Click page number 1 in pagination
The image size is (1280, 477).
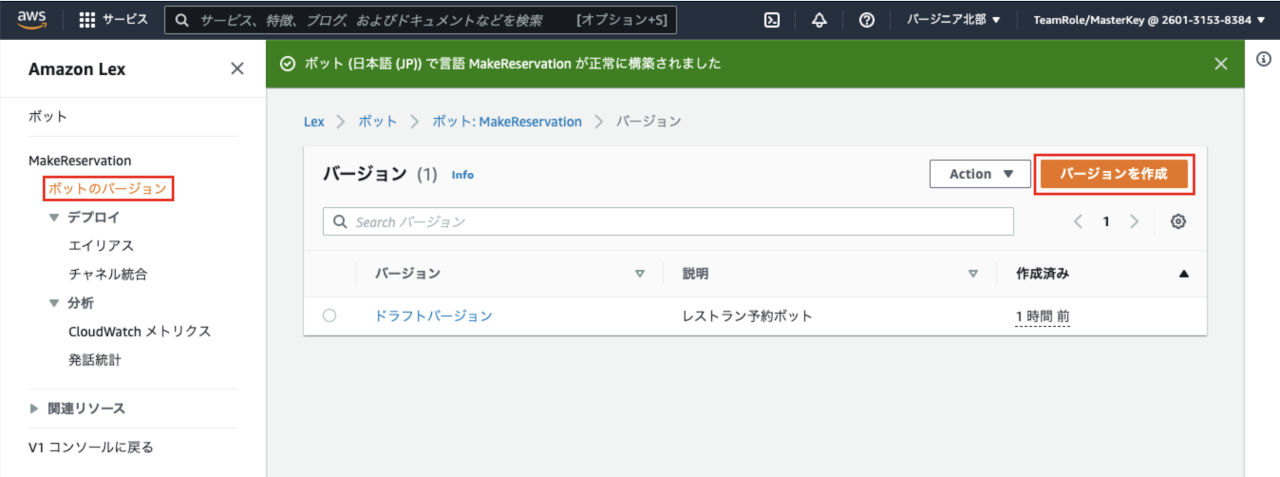1106,222
